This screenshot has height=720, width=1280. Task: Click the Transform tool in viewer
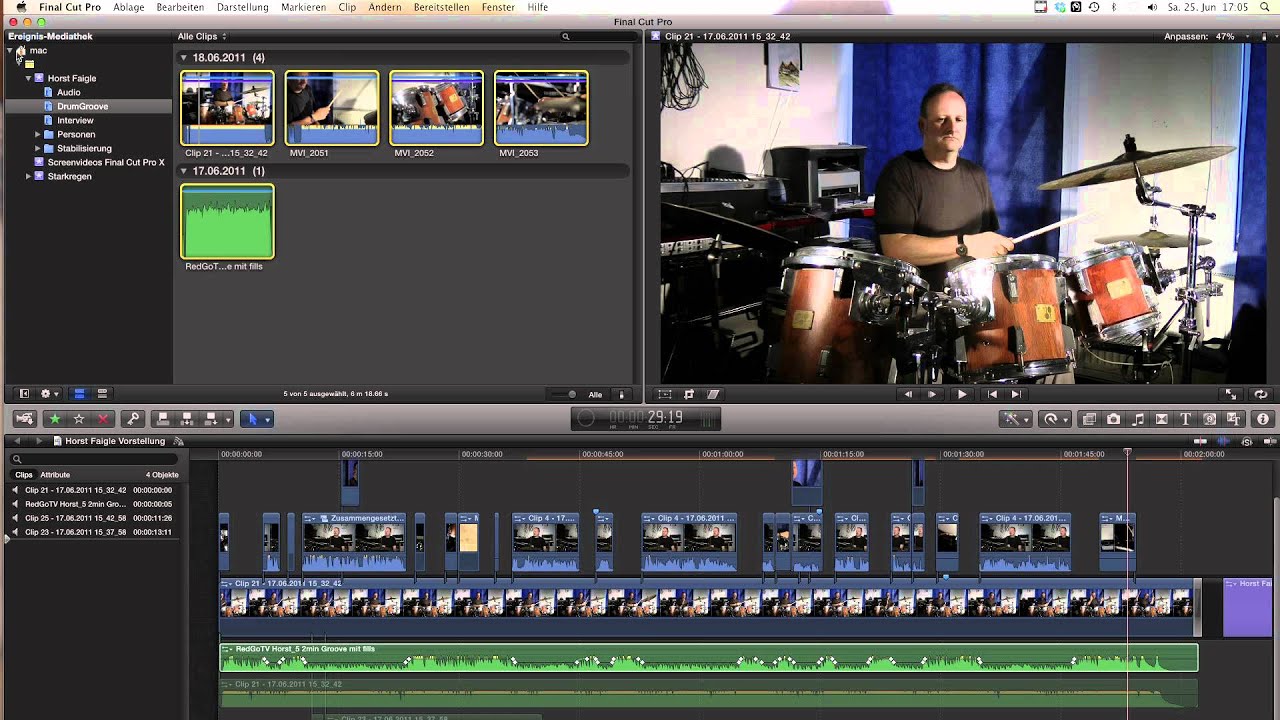click(664, 394)
